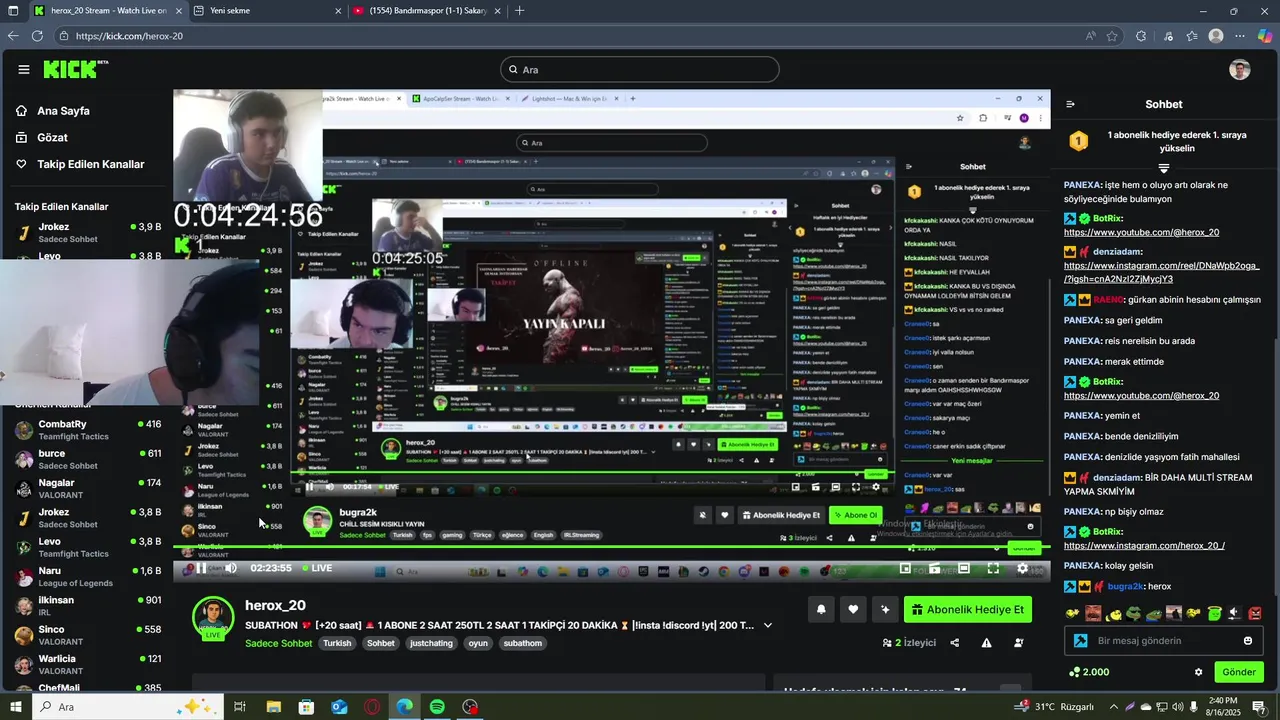
Task: Go back using the browser back arrow
Action: click(x=13, y=36)
